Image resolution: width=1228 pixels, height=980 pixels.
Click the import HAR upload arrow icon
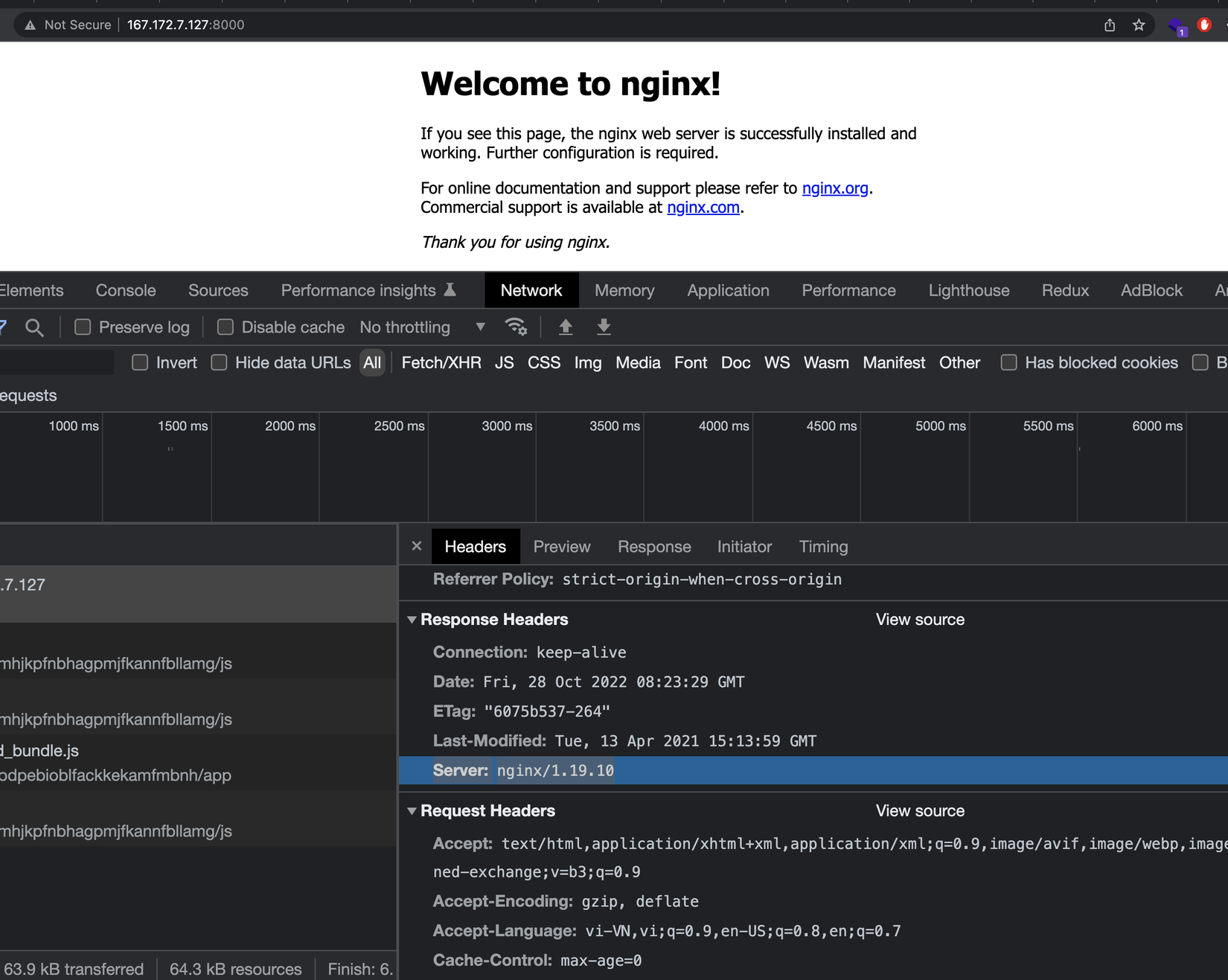(566, 327)
